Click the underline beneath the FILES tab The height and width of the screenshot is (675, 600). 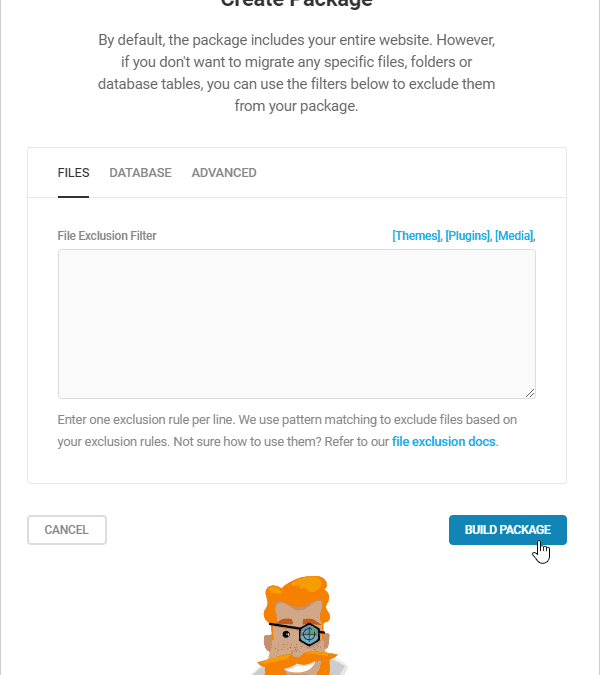(74, 197)
